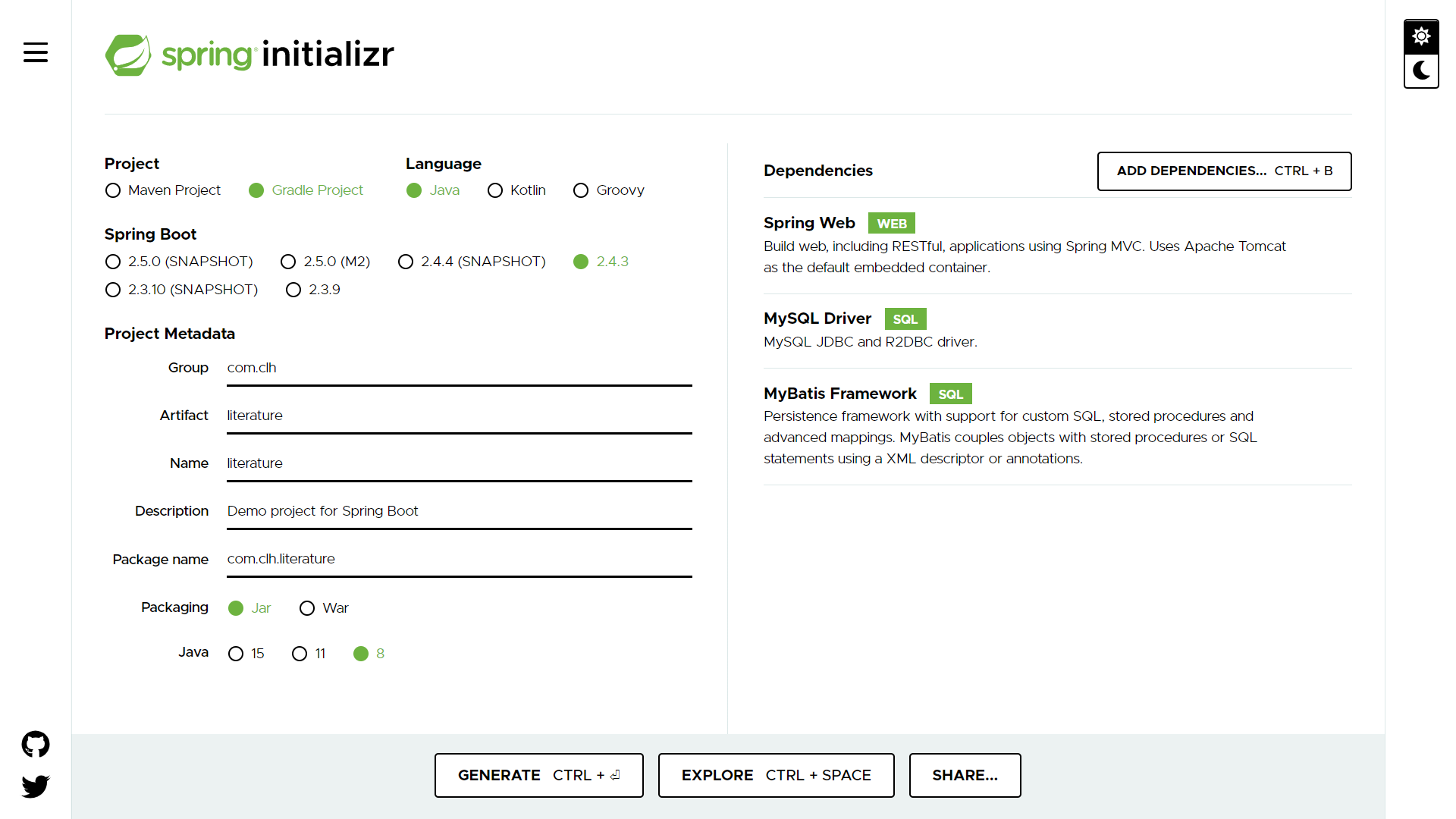Click the SQL badge beside MyBatis Framework
This screenshot has height=819, width=1456.
click(950, 394)
